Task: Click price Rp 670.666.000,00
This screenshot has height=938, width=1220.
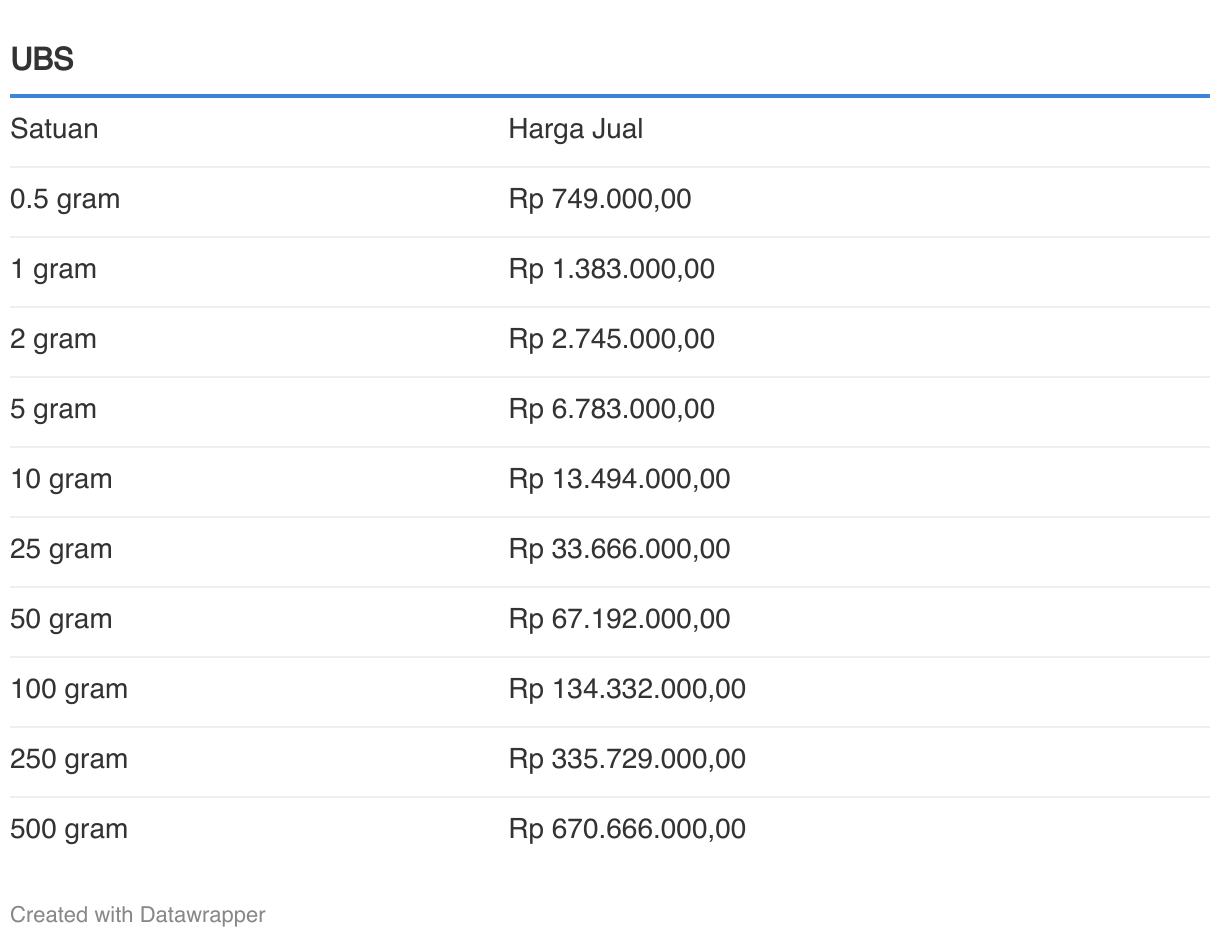Action: (x=627, y=829)
